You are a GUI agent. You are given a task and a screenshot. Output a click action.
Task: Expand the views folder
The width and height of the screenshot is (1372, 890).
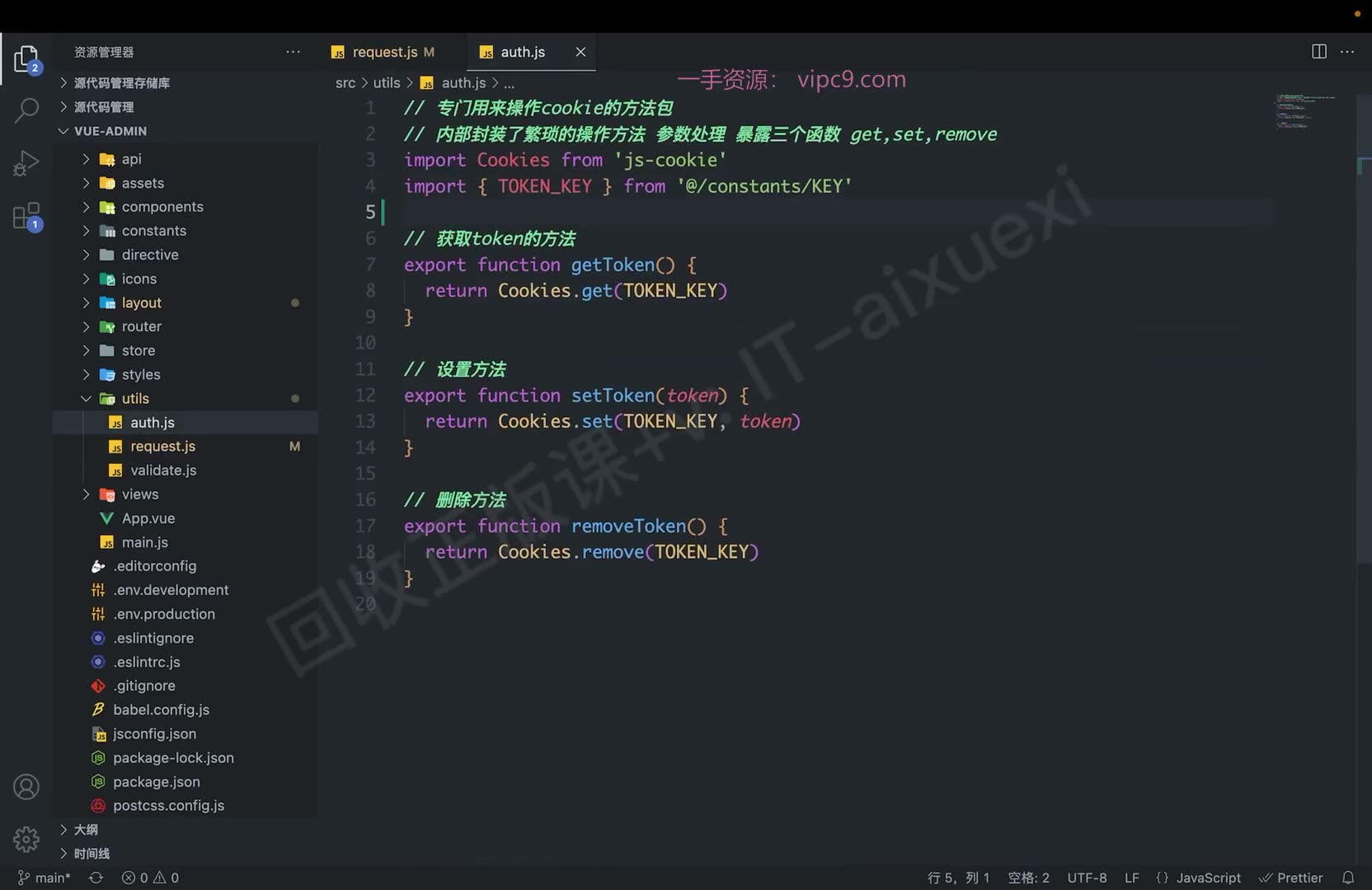[x=185, y=494]
